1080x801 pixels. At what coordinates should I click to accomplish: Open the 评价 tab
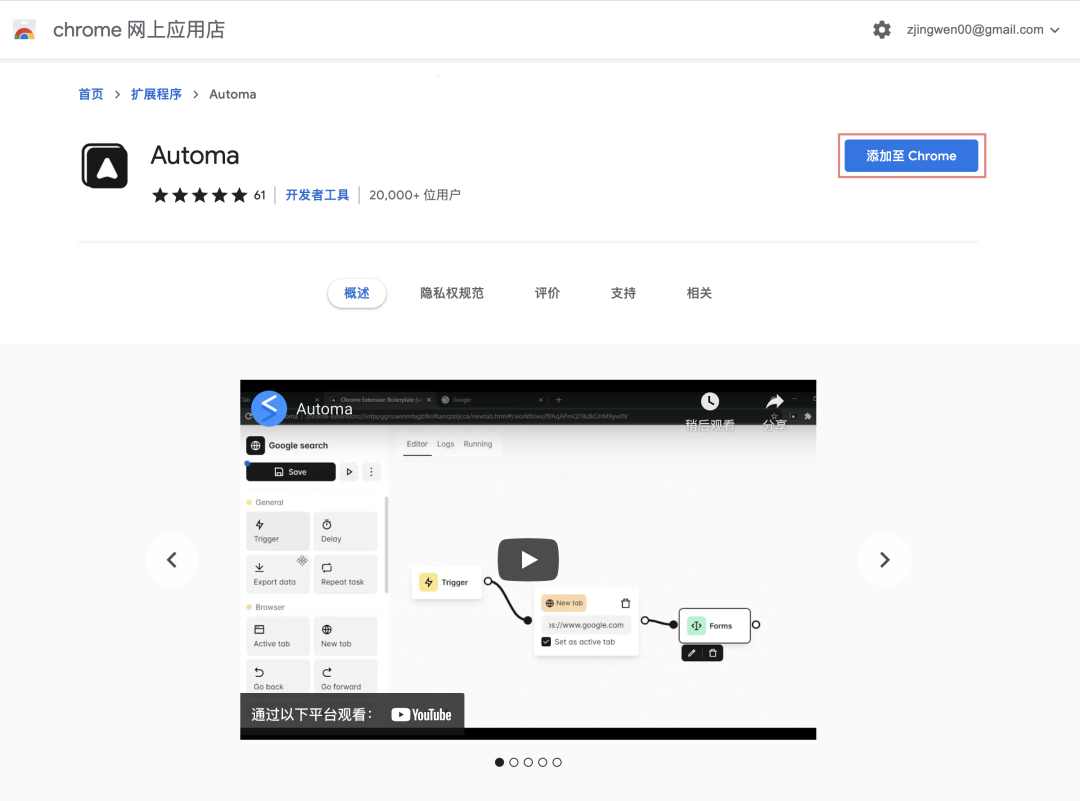(548, 293)
